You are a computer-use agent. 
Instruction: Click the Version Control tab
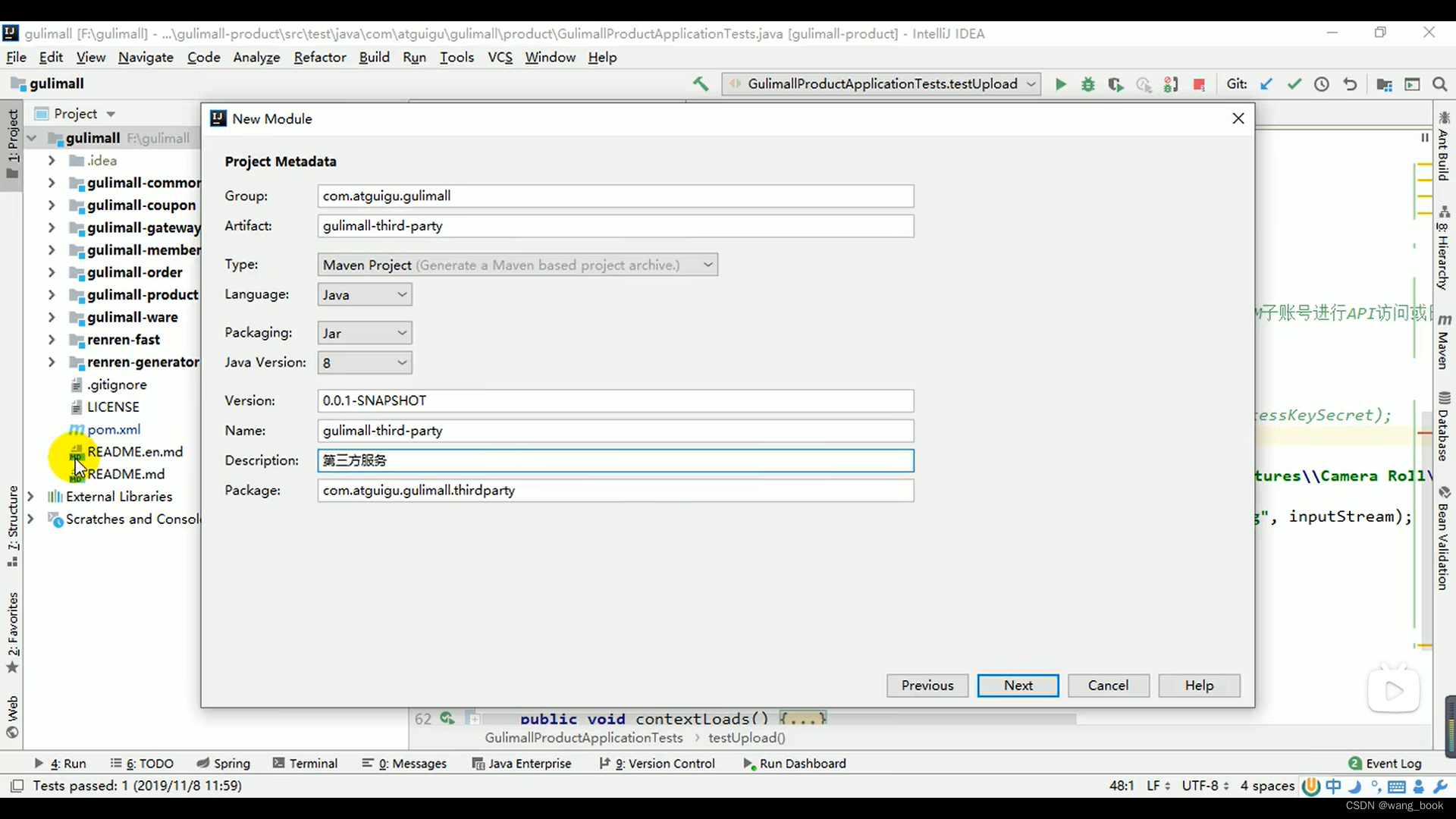coord(662,763)
